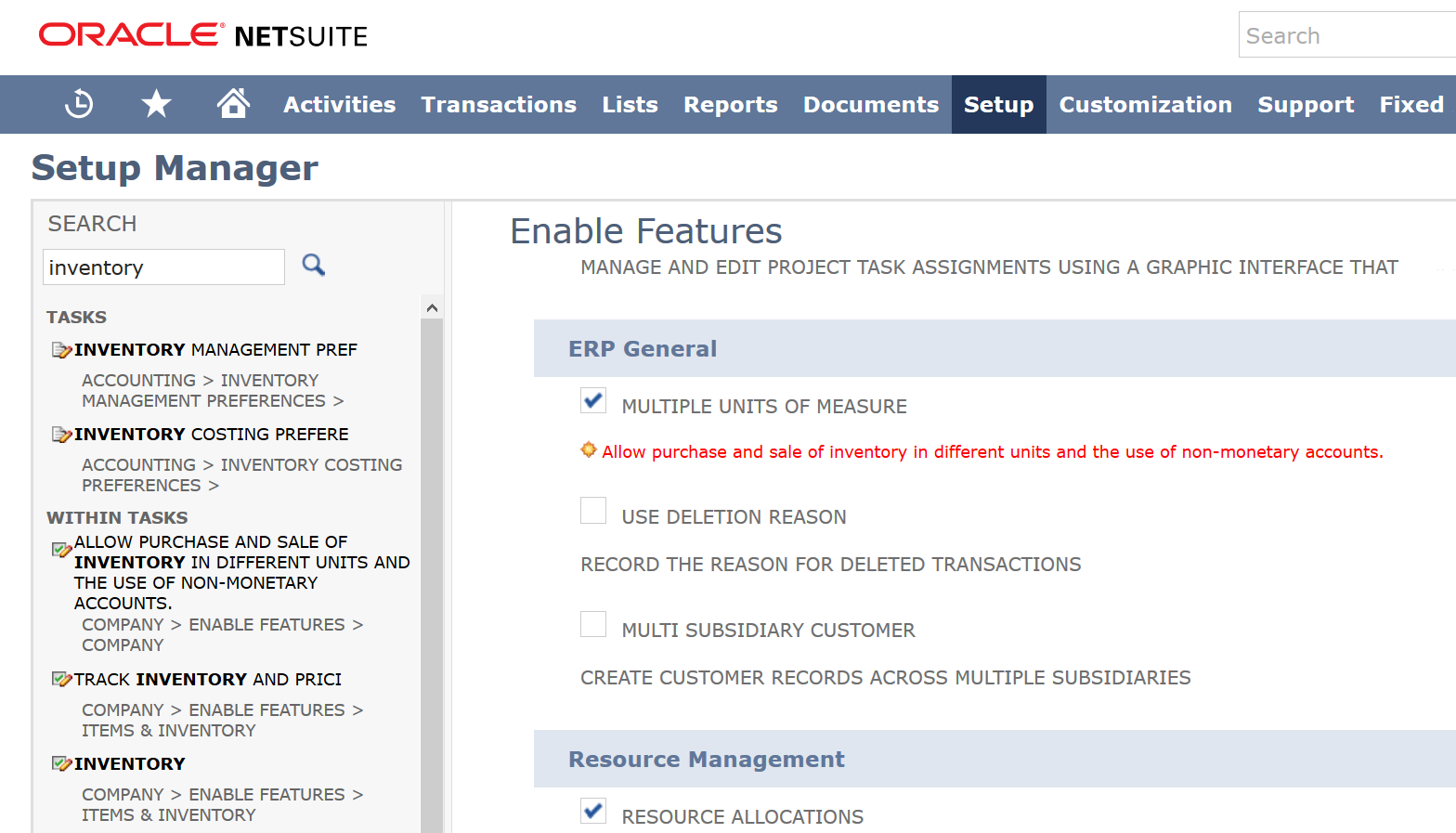Click the Oracle NetSuite logo
This screenshot has height=833, width=1456.
[203, 35]
